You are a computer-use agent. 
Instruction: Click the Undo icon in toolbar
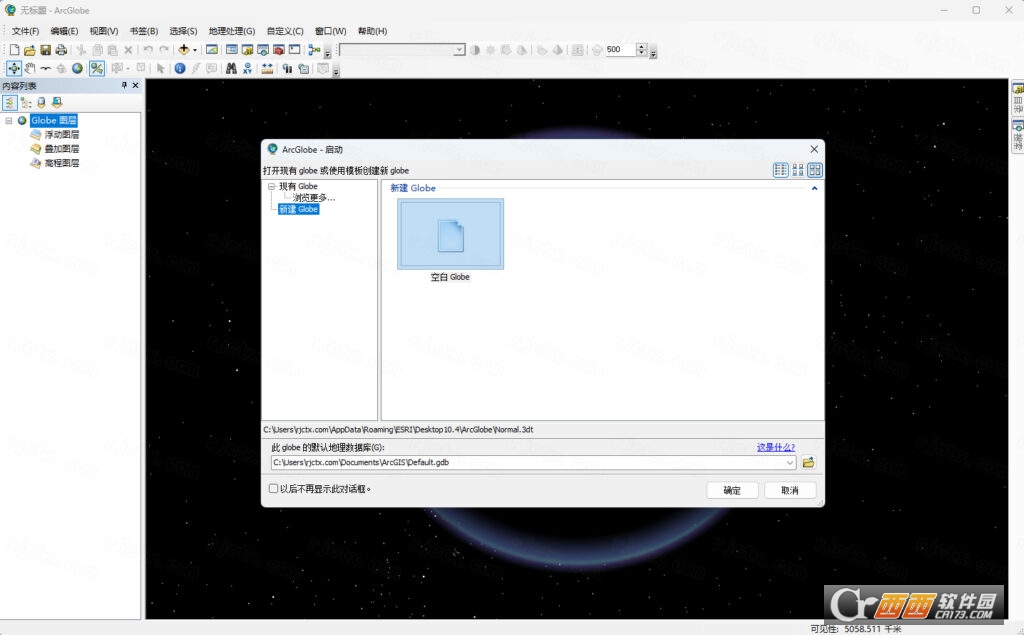tap(148, 50)
